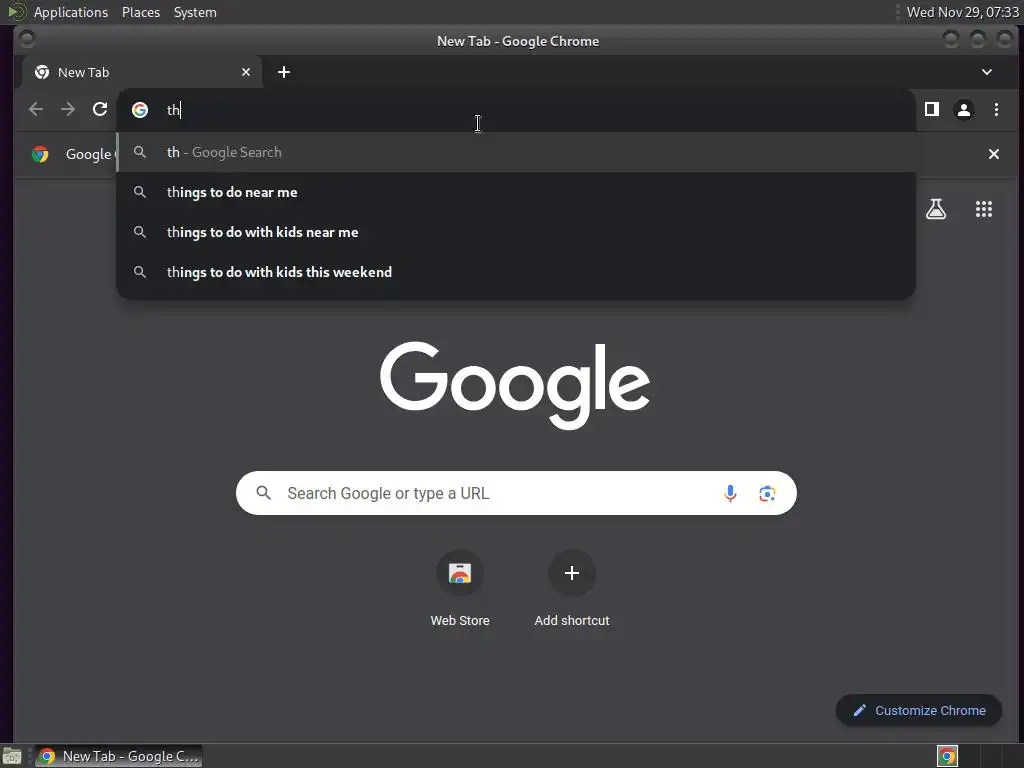Open the profile avatar menu
The width and height of the screenshot is (1024, 768).
(x=964, y=110)
